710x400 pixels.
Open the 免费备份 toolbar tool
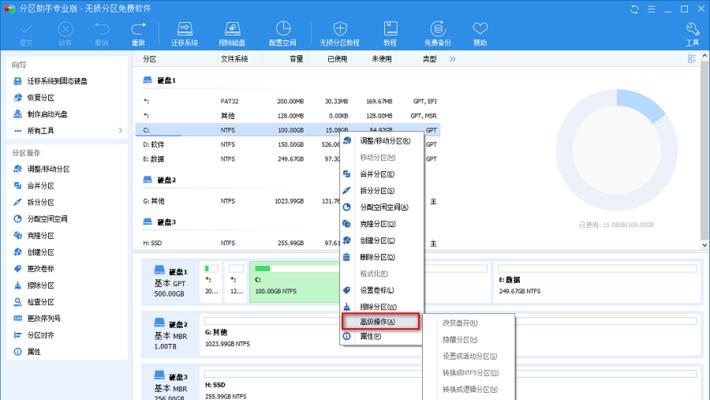coord(436,34)
